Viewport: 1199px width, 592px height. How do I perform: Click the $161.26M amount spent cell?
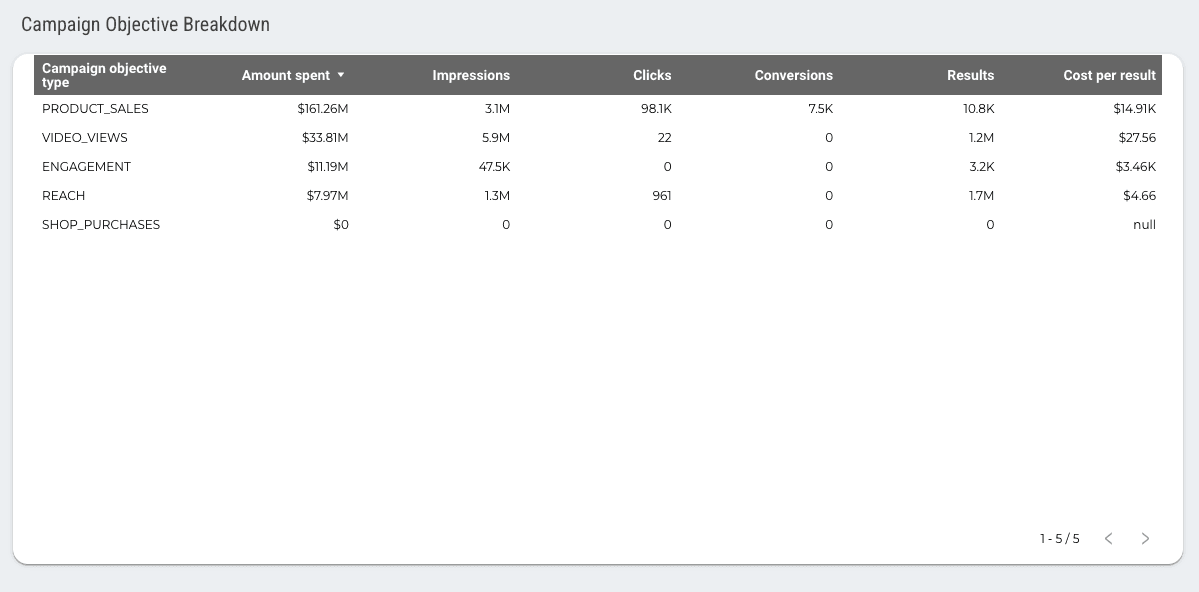pos(323,109)
